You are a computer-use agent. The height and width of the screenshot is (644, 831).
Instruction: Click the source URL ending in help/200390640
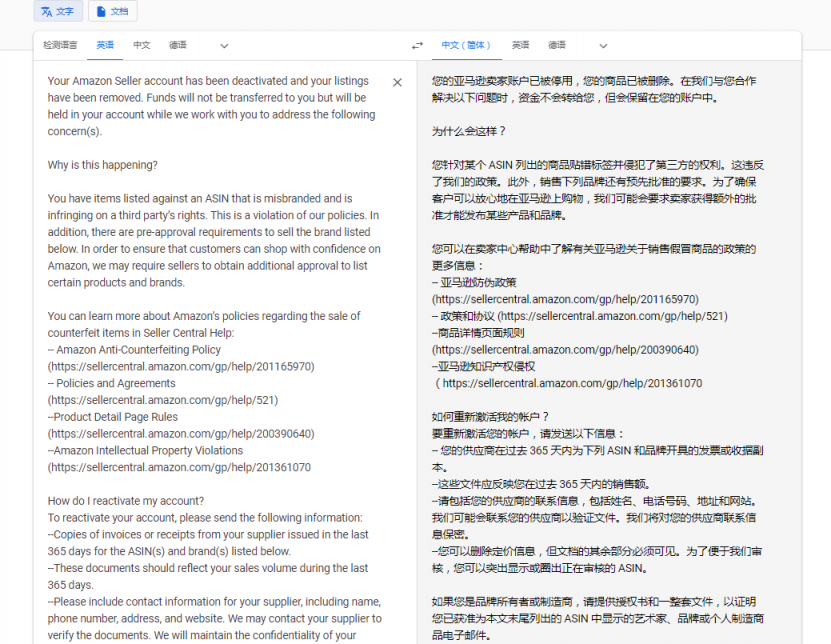pos(181,434)
